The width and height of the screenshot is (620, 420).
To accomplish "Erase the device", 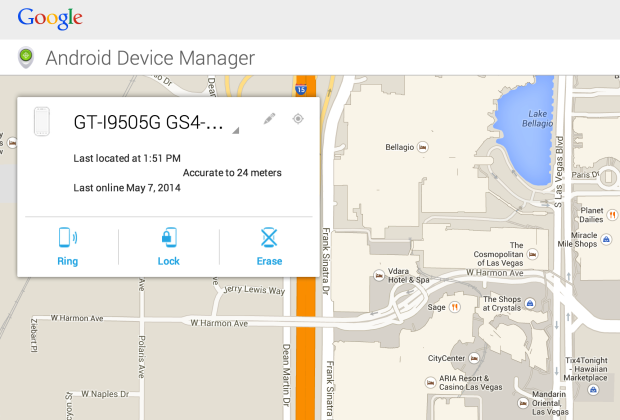I will point(269,247).
